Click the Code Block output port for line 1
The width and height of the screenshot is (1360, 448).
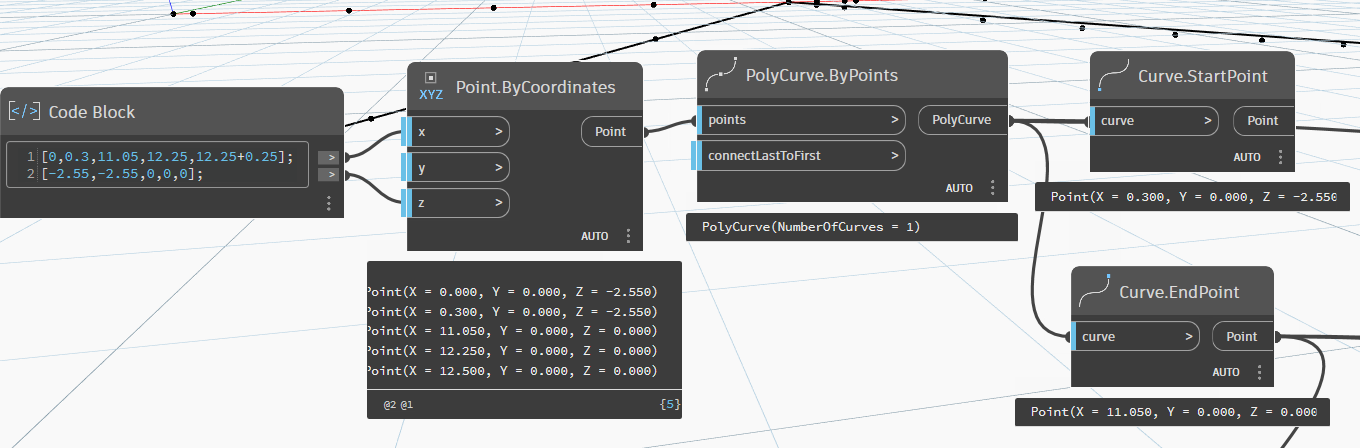coord(328,157)
